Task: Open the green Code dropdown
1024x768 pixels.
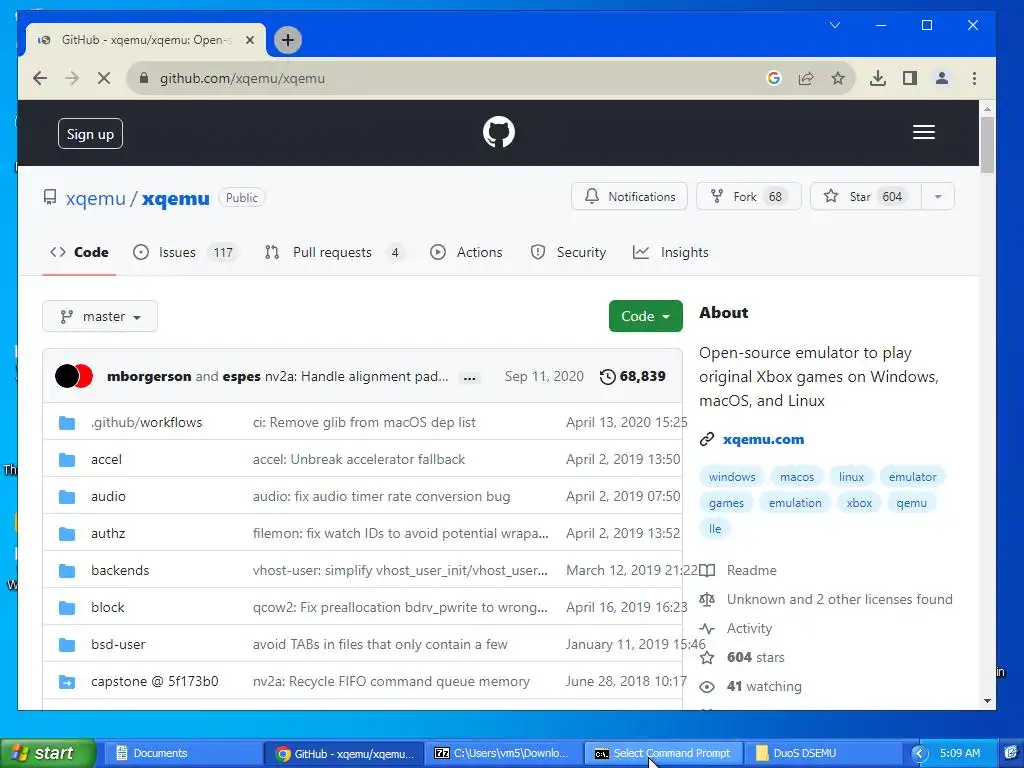Action: click(x=645, y=316)
